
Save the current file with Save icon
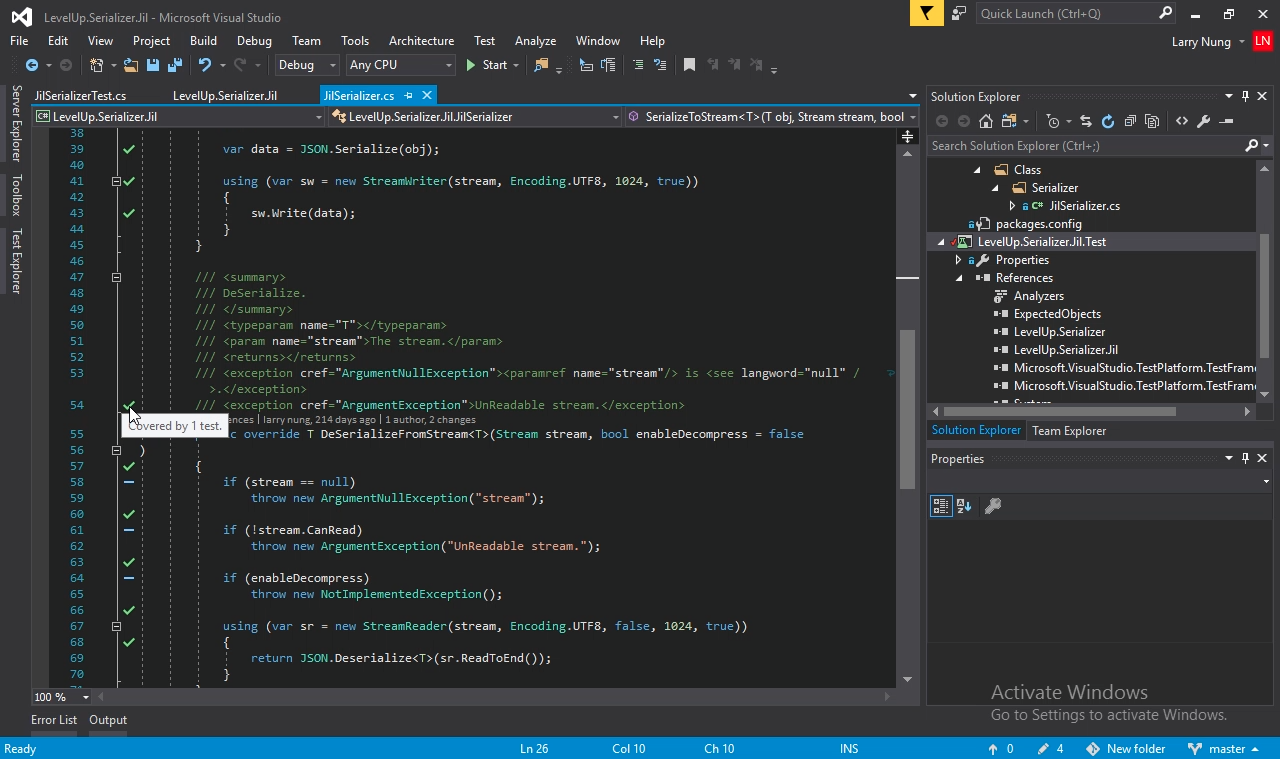152,65
